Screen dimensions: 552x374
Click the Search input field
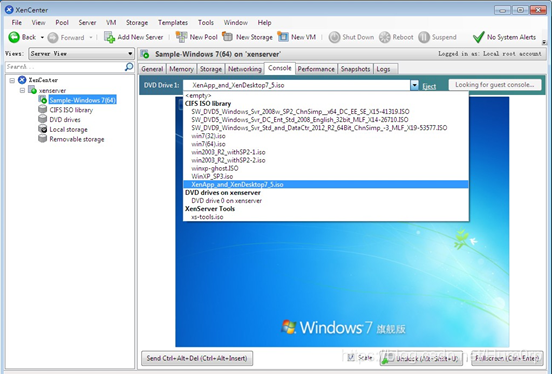pos(65,67)
